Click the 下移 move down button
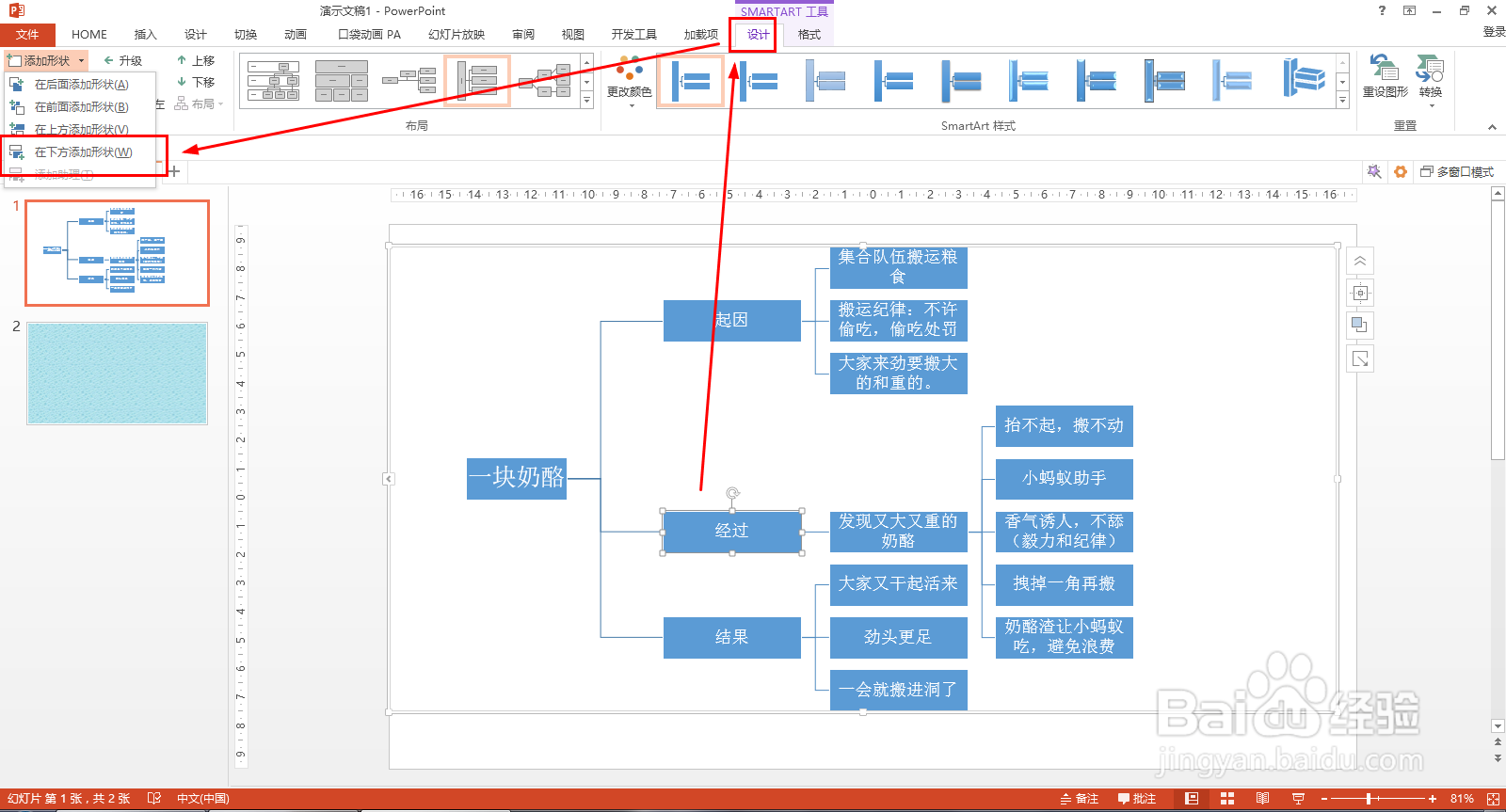The height and width of the screenshot is (812, 1506). (x=196, y=82)
